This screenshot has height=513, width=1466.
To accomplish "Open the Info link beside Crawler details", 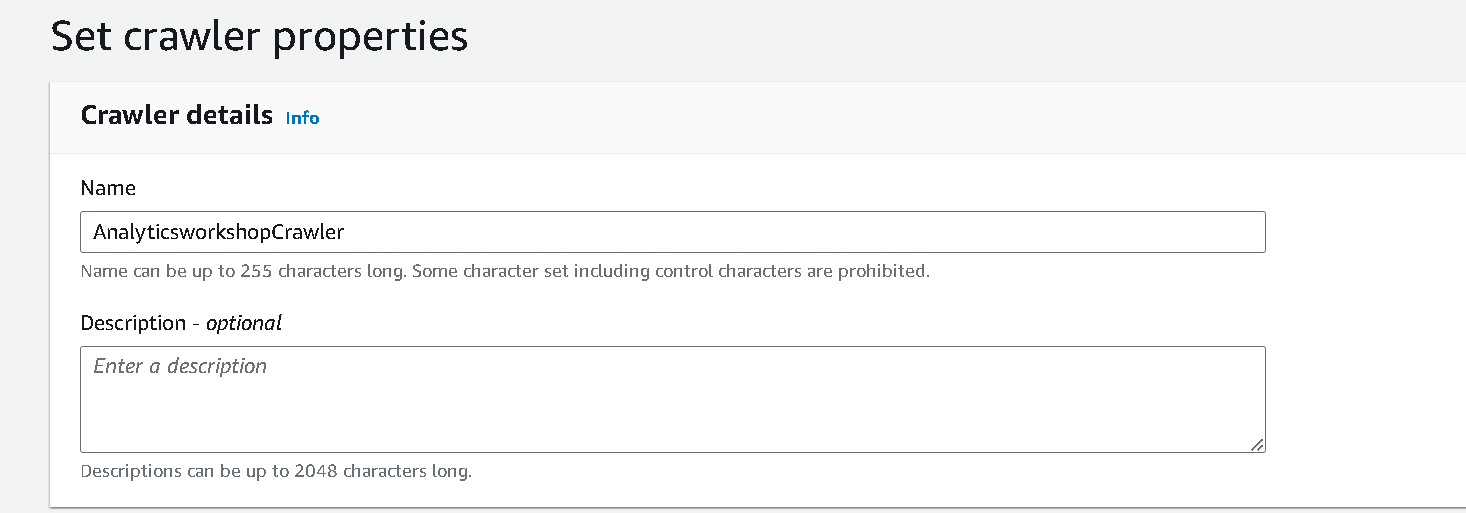I will (x=302, y=118).
